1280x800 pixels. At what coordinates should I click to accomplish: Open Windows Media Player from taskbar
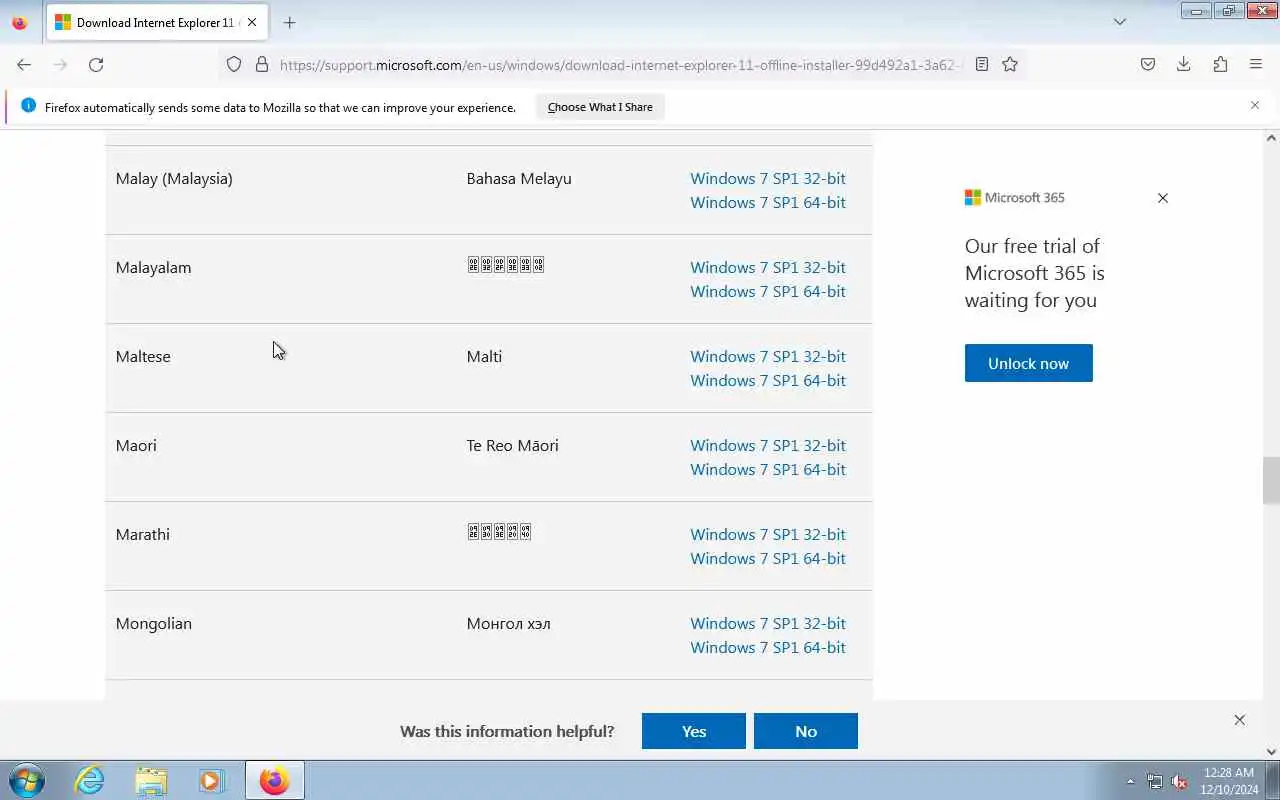tap(211, 780)
